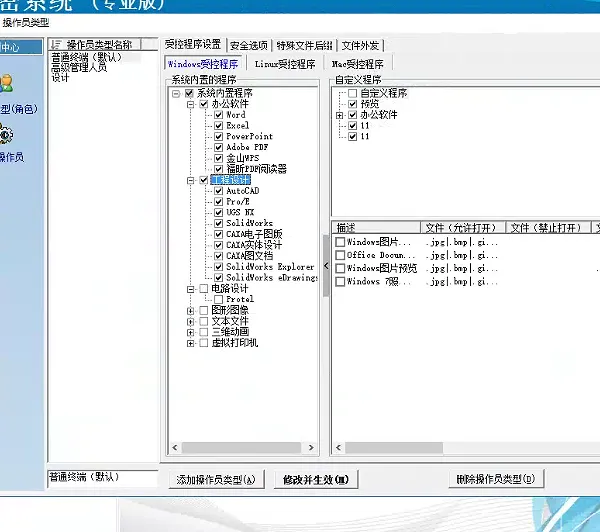This screenshot has height=532, width=600.
Task: Uncheck the Word program checkbox
Action: [x=218, y=115]
